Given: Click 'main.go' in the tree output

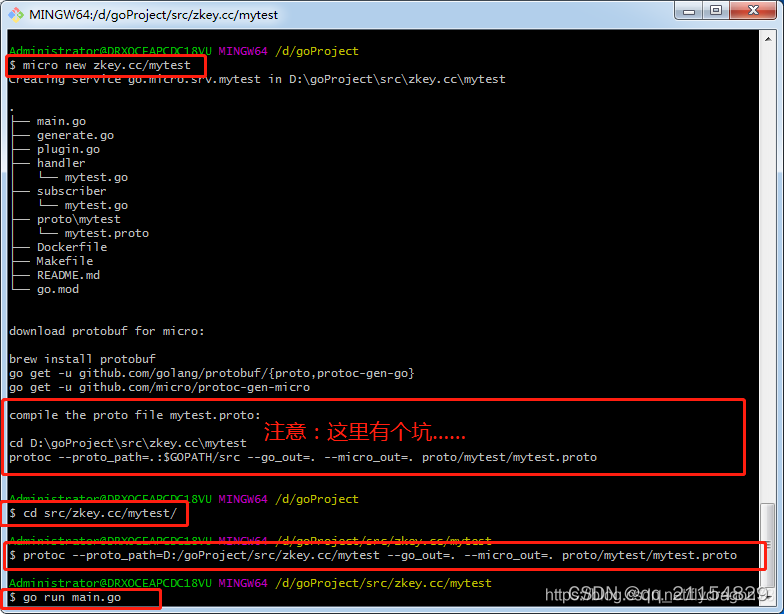Looking at the screenshot, I should click(61, 121).
